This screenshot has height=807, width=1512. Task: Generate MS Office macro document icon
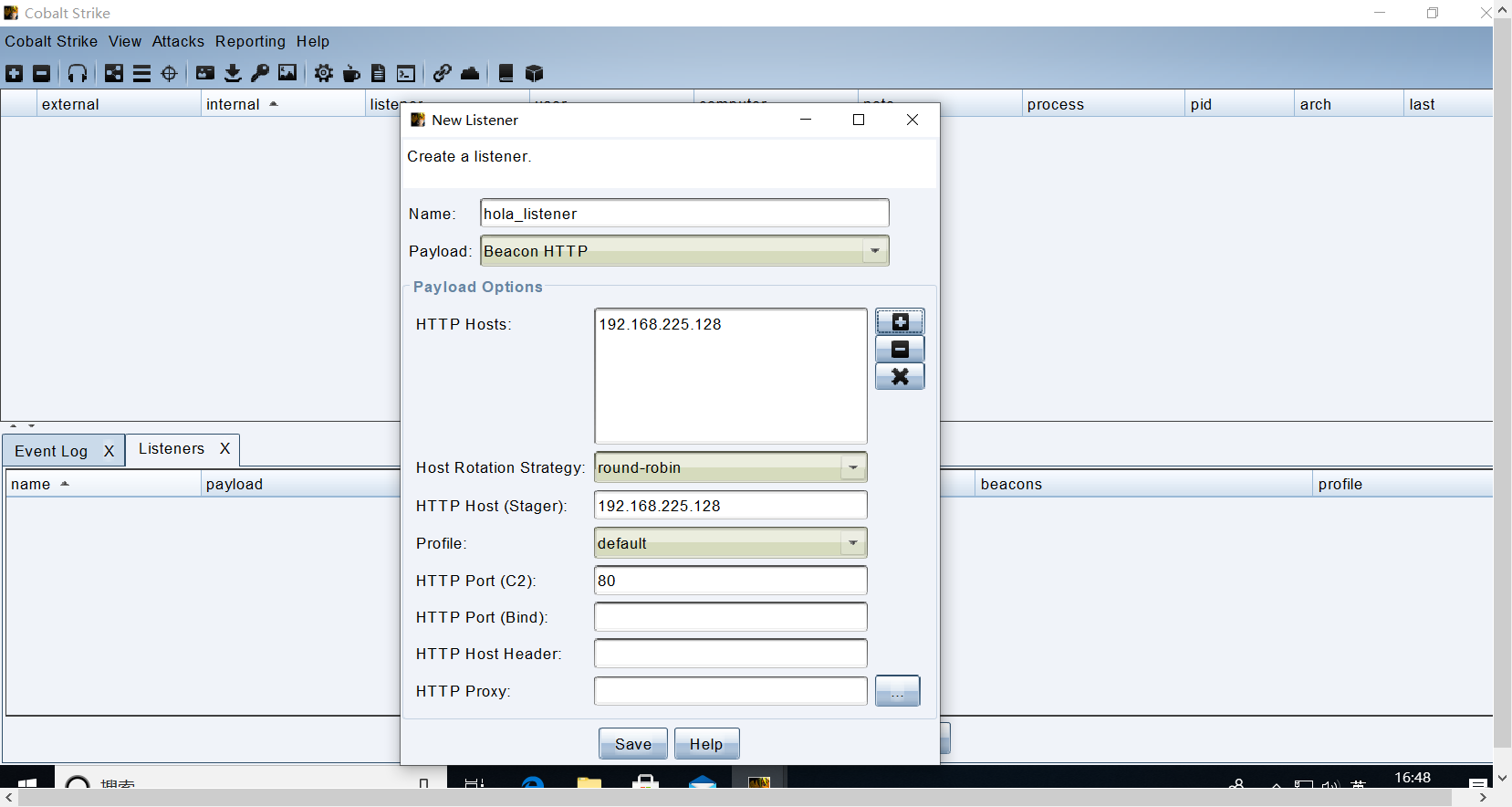(x=379, y=73)
